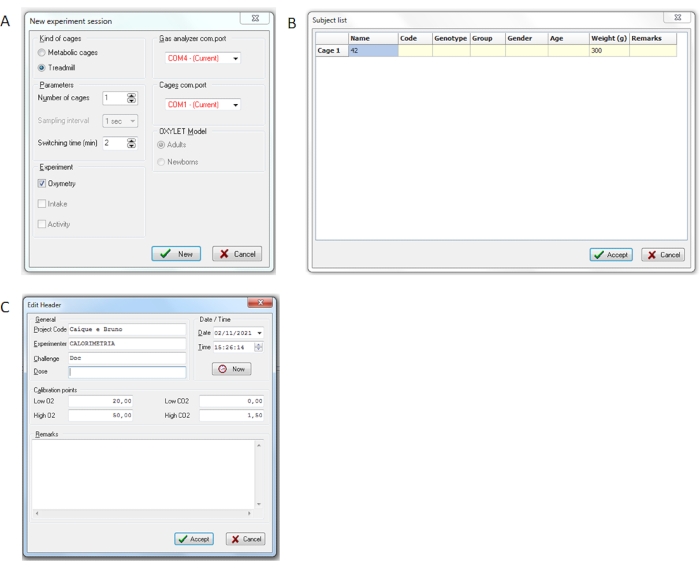Click the Time field spinner in Edit Header

(258, 347)
